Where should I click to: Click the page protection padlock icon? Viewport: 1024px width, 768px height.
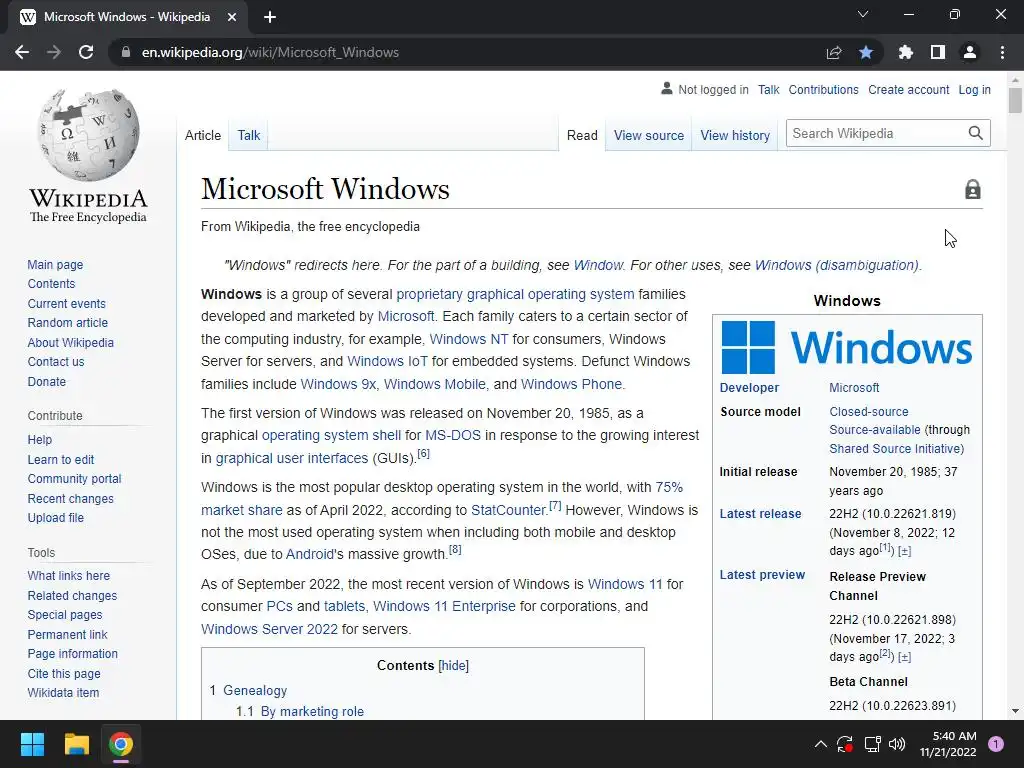point(972,189)
